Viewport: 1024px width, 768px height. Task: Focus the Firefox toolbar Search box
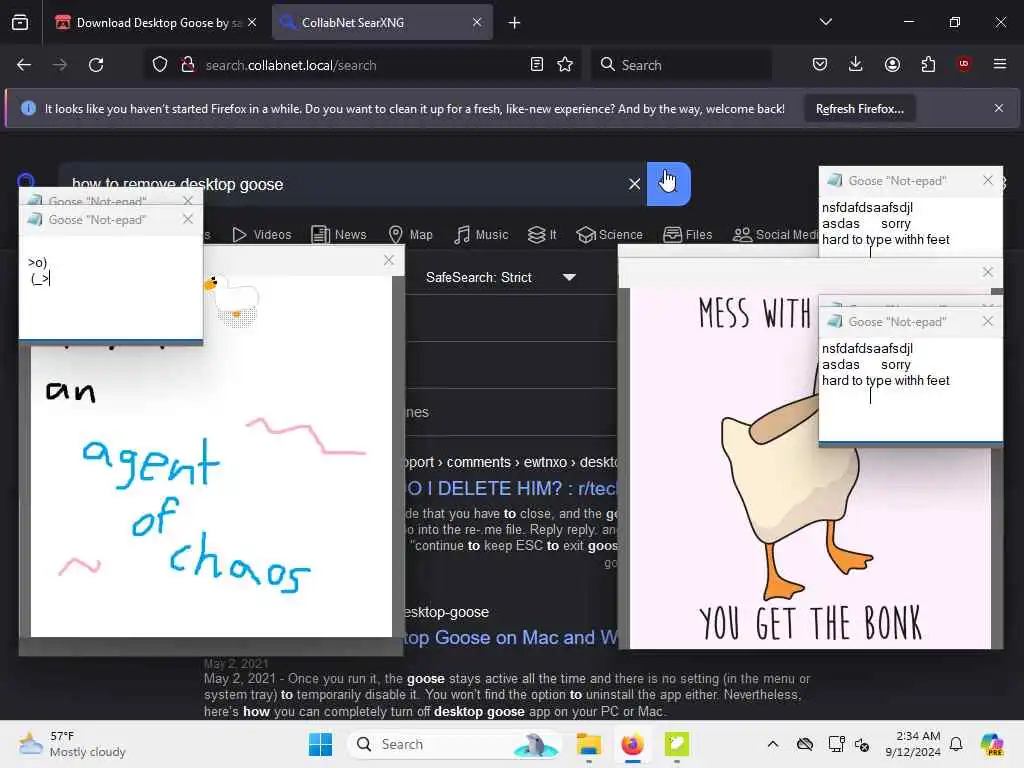(682, 65)
